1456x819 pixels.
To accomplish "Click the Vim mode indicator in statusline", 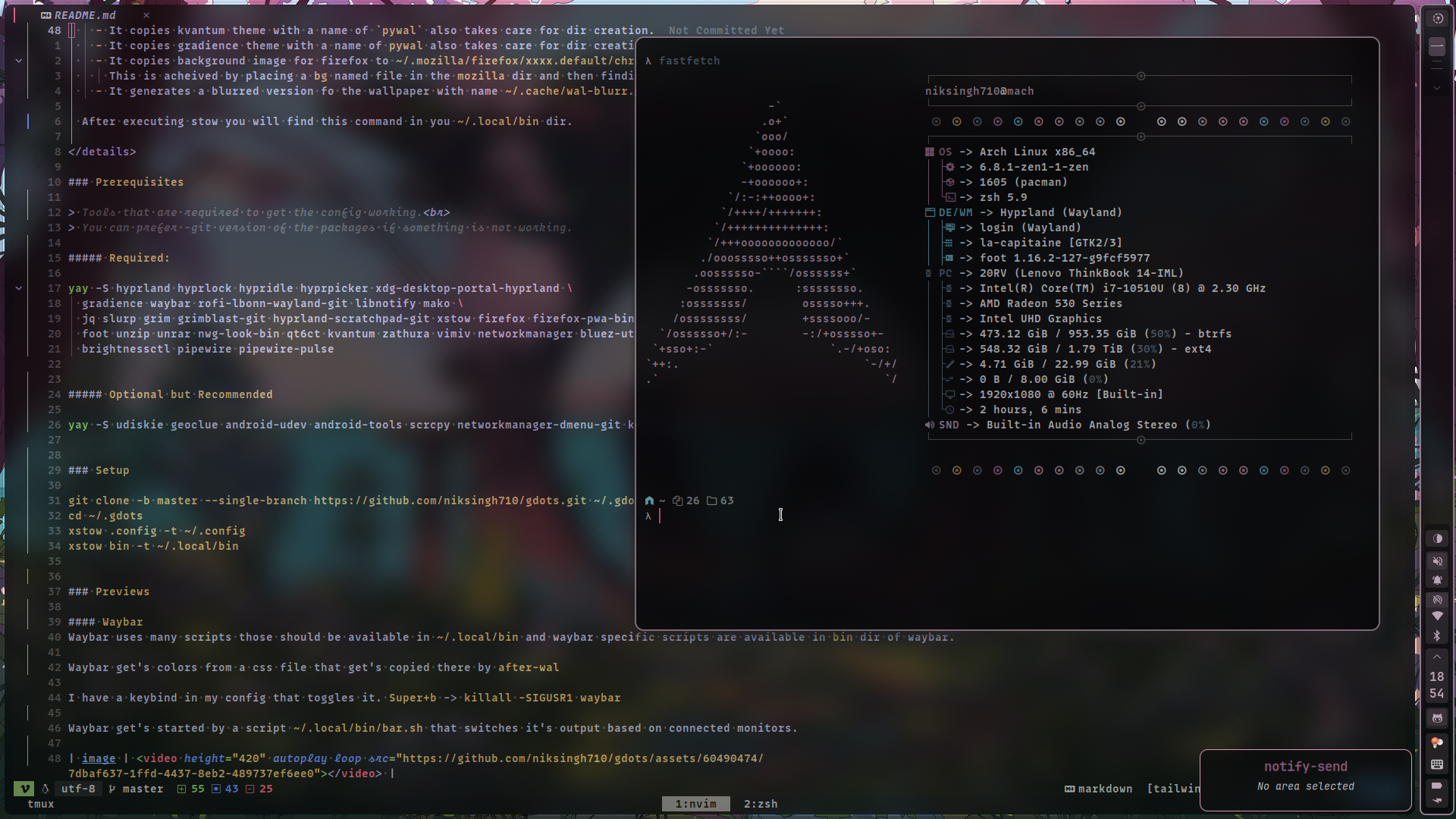I will [25, 789].
